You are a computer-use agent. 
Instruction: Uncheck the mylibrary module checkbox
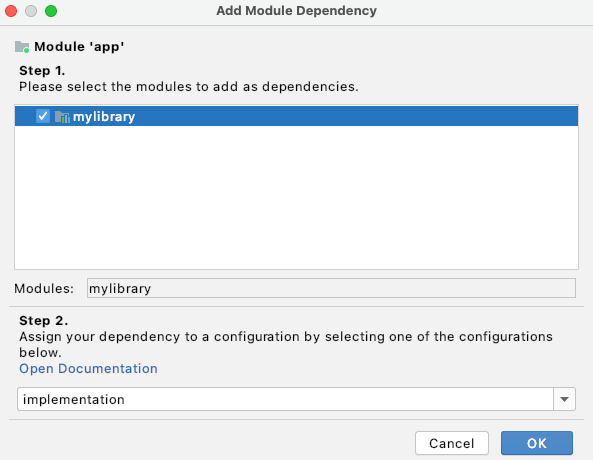click(x=43, y=116)
